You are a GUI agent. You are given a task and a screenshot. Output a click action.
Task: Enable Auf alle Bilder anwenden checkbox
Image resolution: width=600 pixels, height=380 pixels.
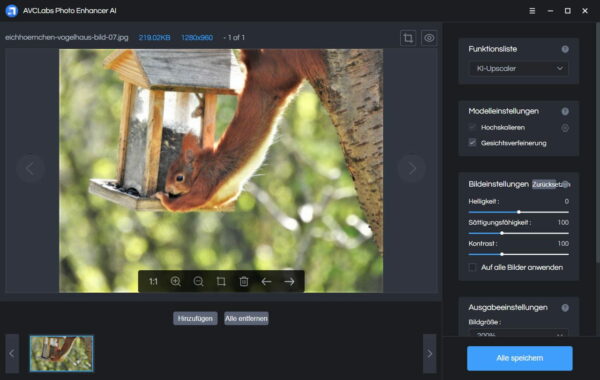point(472,267)
